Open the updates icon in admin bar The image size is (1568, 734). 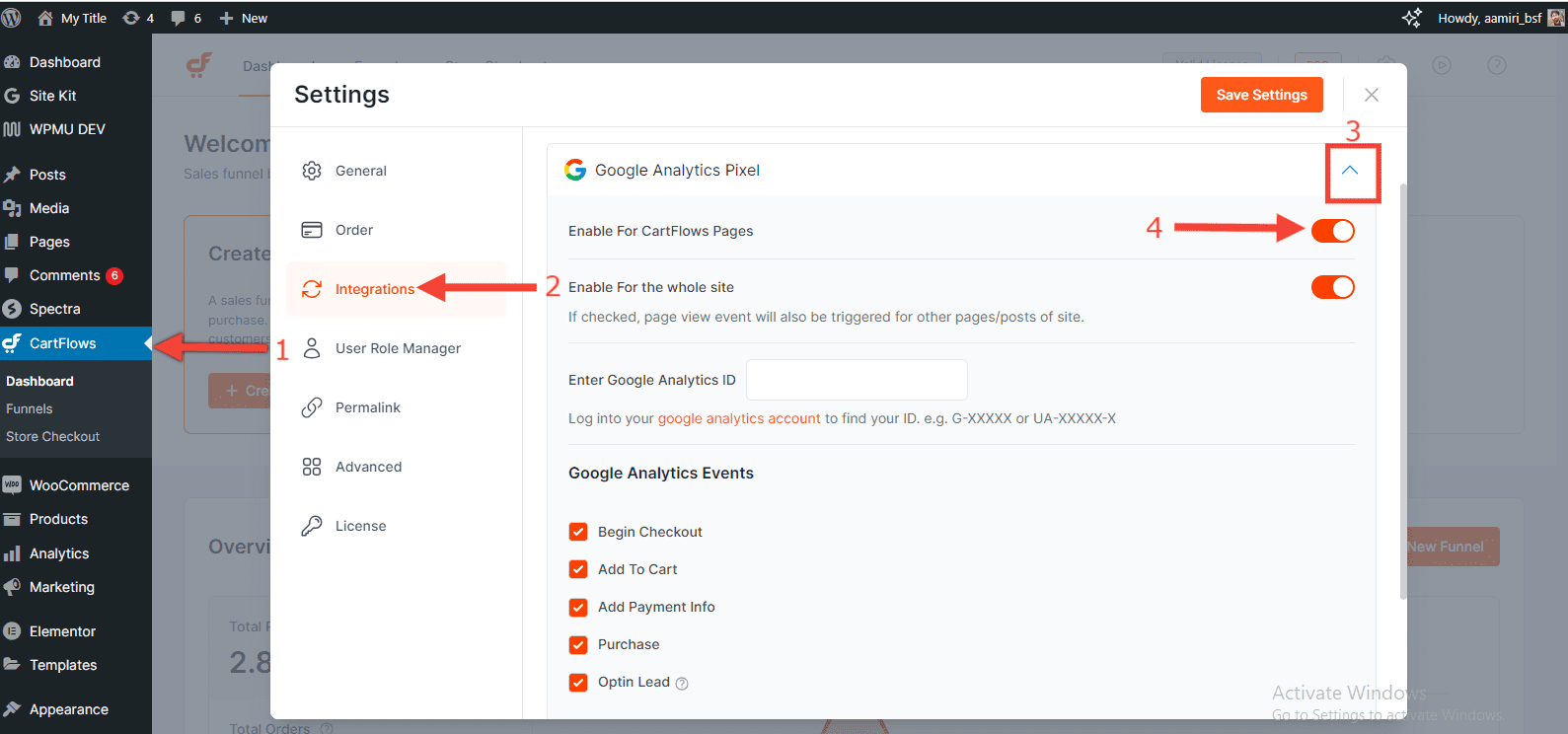[x=131, y=18]
